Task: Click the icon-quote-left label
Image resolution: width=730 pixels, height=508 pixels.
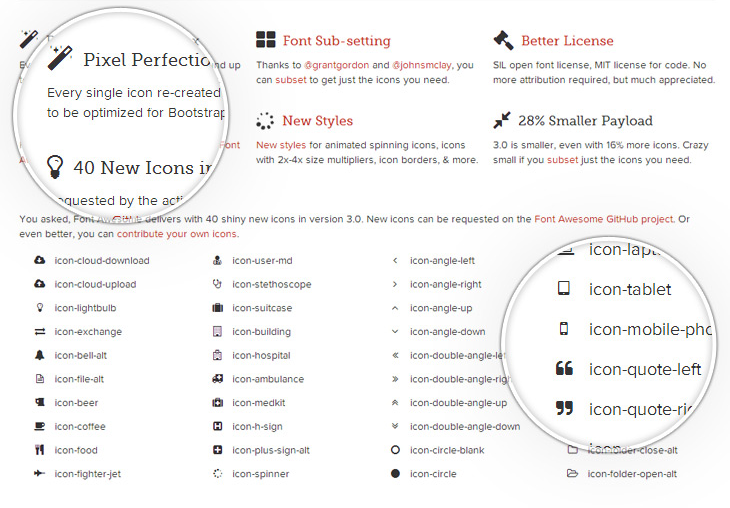Action: click(x=645, y=369)
